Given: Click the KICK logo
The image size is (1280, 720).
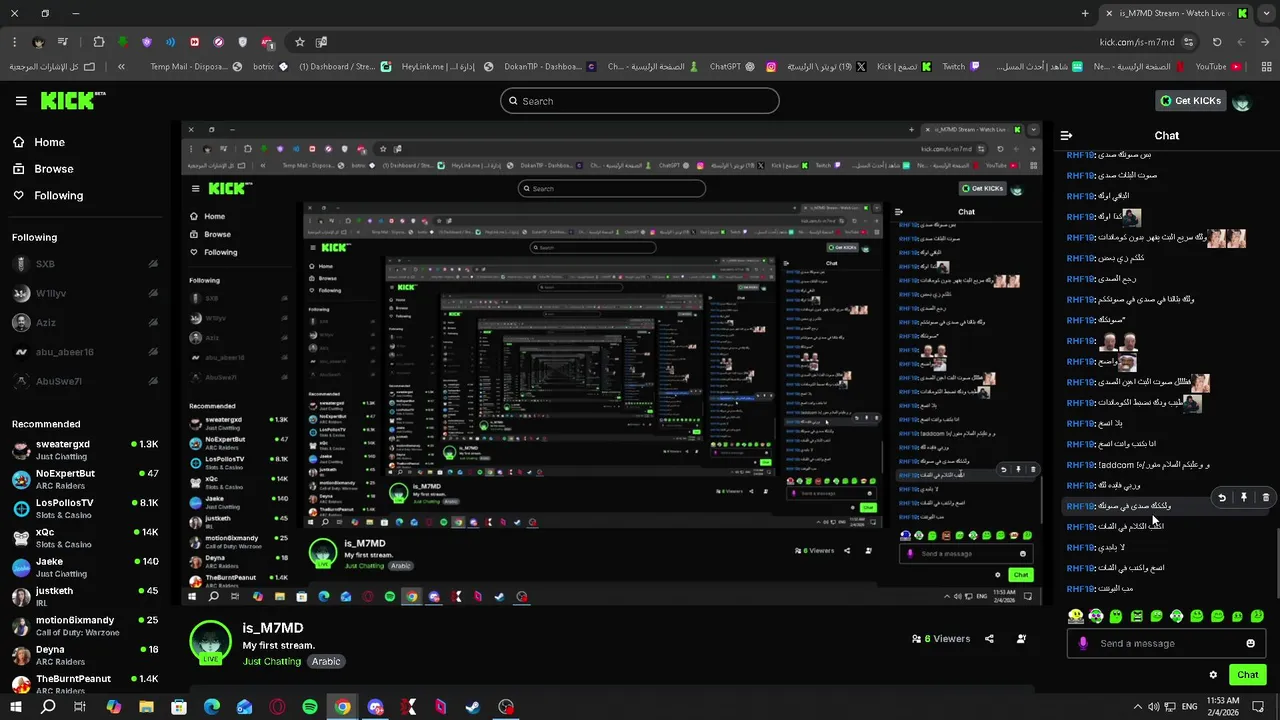Looking at the screenshot, I should point(72,101).
